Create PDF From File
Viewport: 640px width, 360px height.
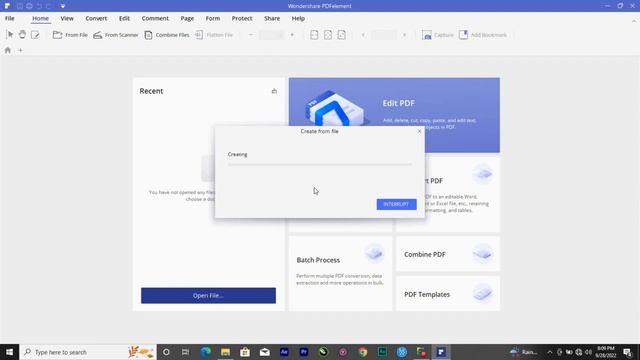[70, 35]
